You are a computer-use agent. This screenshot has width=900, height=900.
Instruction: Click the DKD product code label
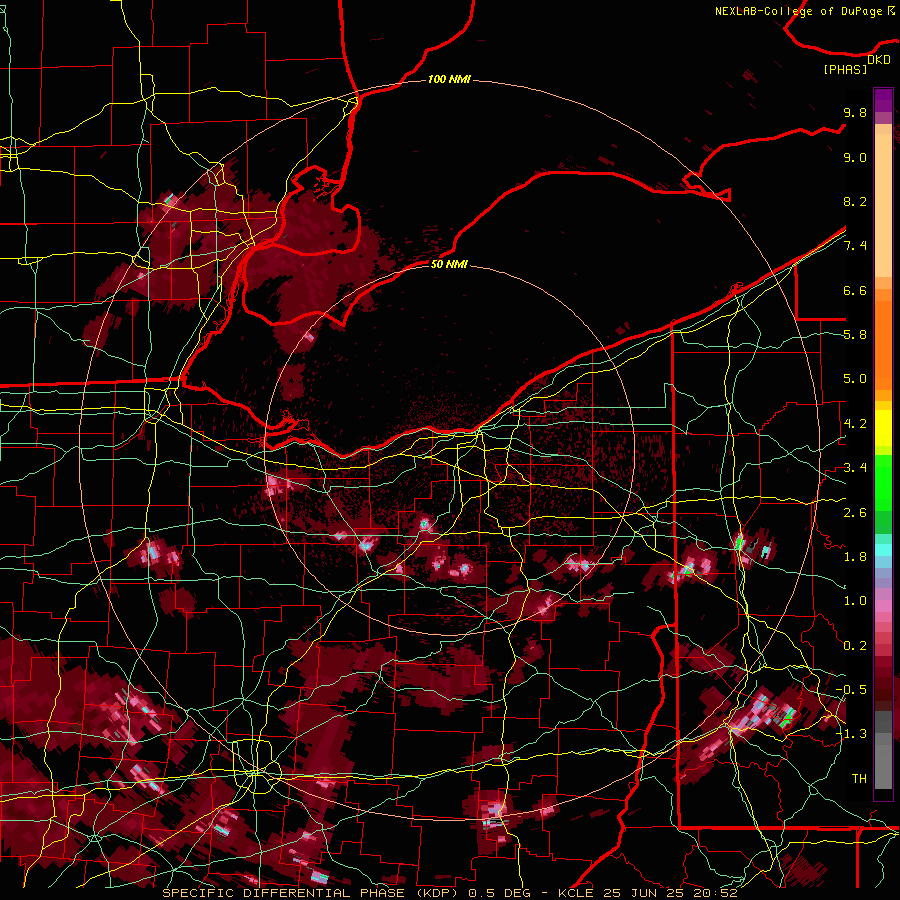(x=879, y=59)
